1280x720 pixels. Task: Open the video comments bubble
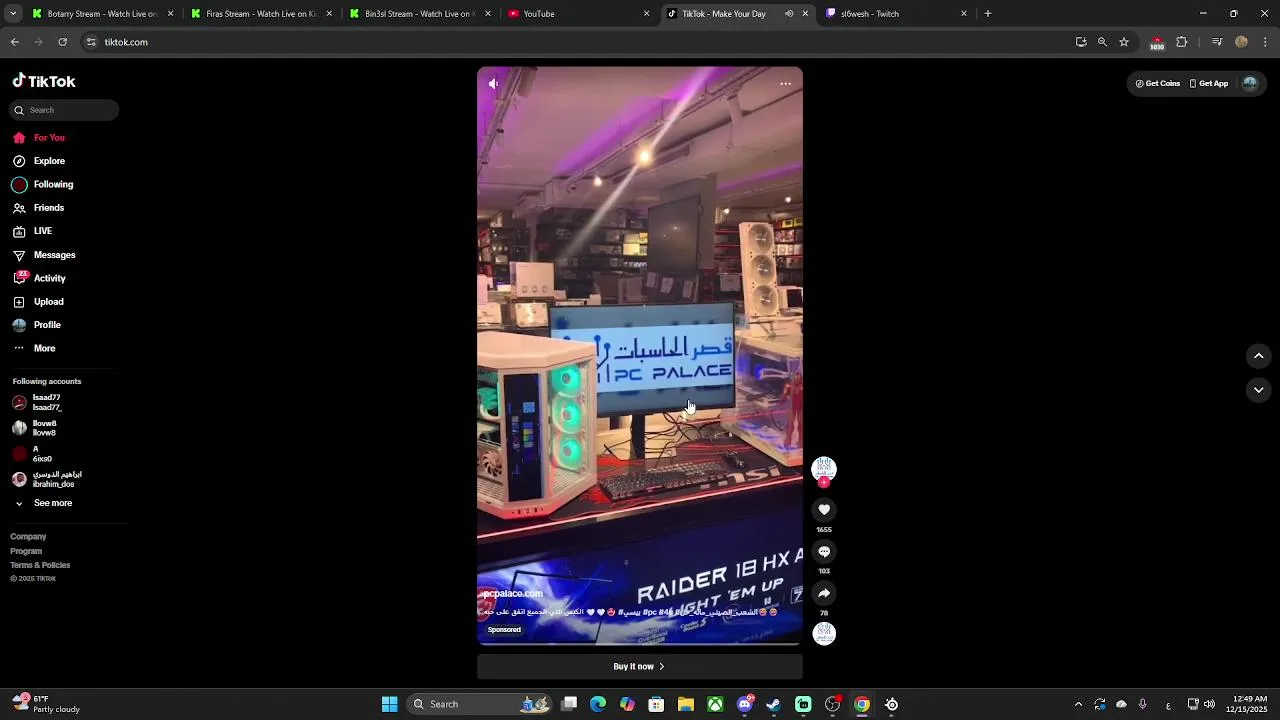coord(824,552)
